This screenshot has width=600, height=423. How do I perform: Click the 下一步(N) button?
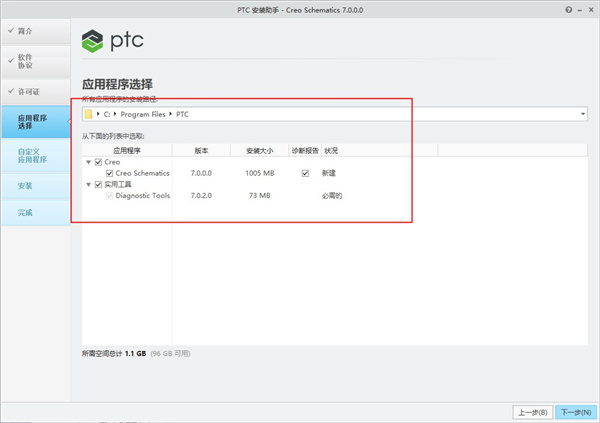click(574, 411)
